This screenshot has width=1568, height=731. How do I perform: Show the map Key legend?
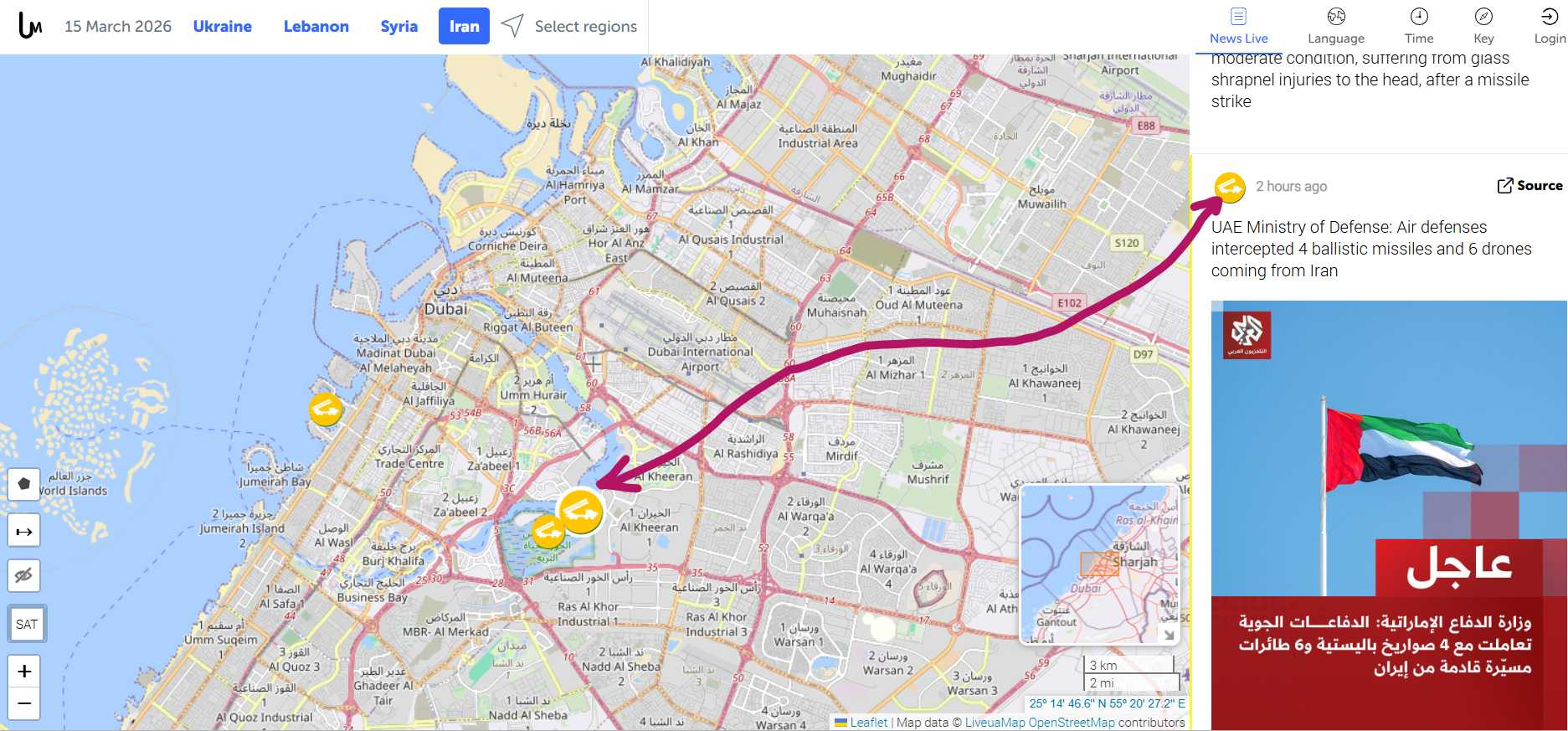click(1483, 26)
